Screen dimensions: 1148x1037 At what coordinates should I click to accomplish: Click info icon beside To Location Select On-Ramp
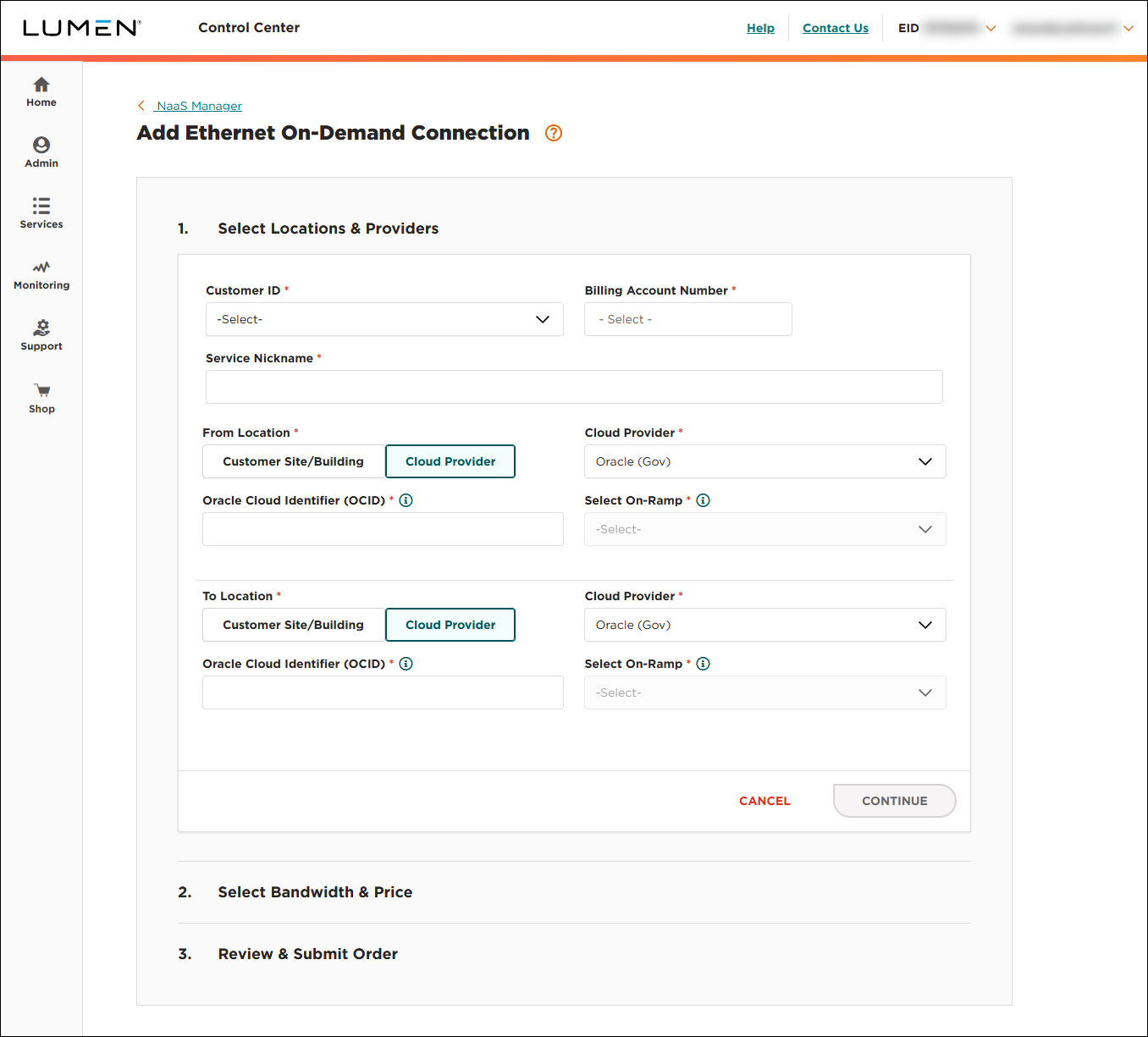703,664
